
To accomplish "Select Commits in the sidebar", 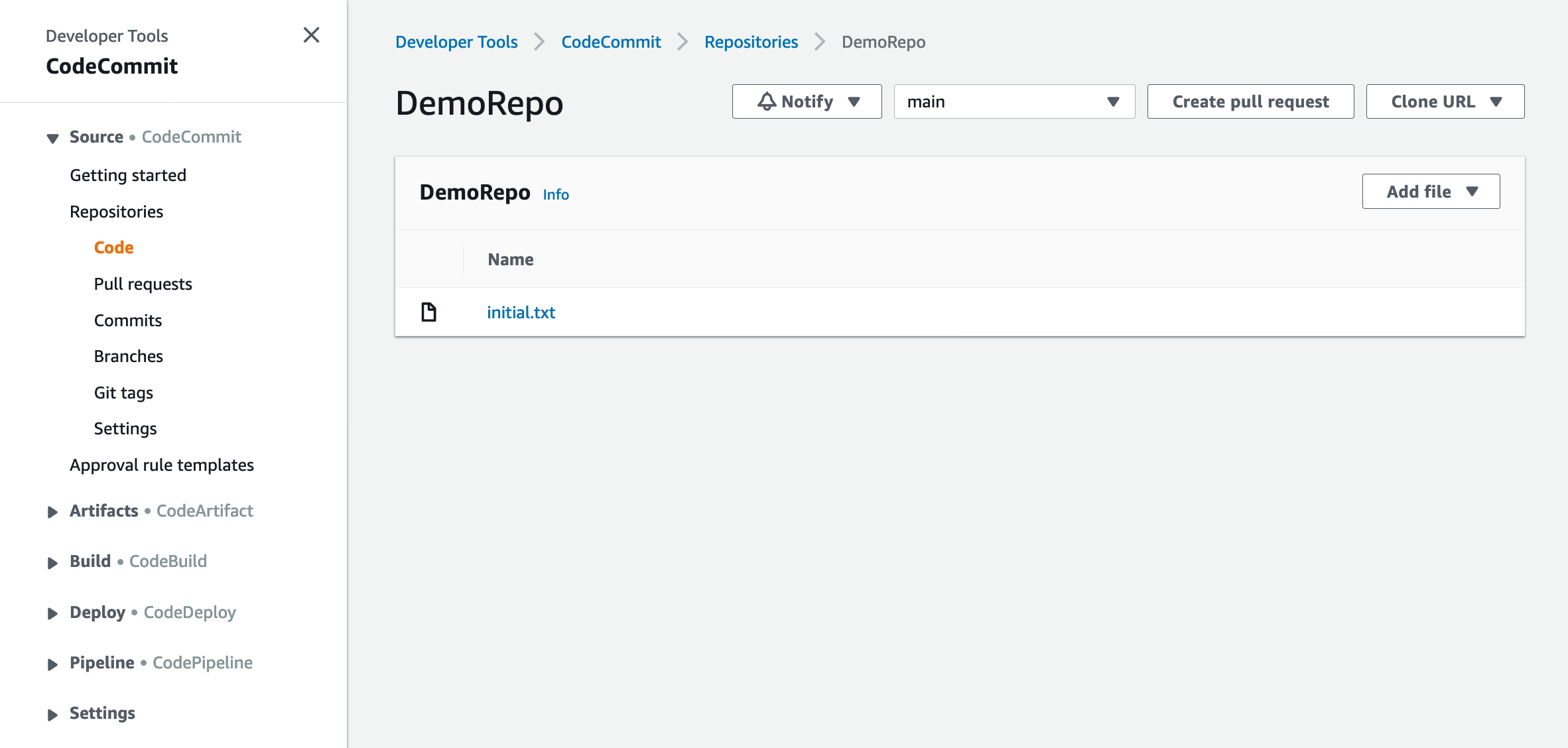I will [x=127, y=320].
